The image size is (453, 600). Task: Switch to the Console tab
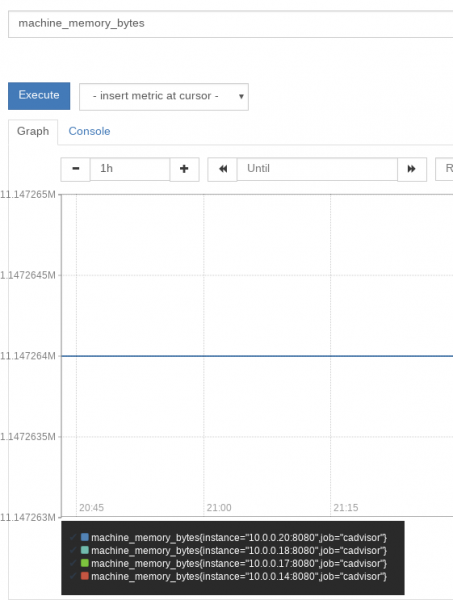[89, 131]
